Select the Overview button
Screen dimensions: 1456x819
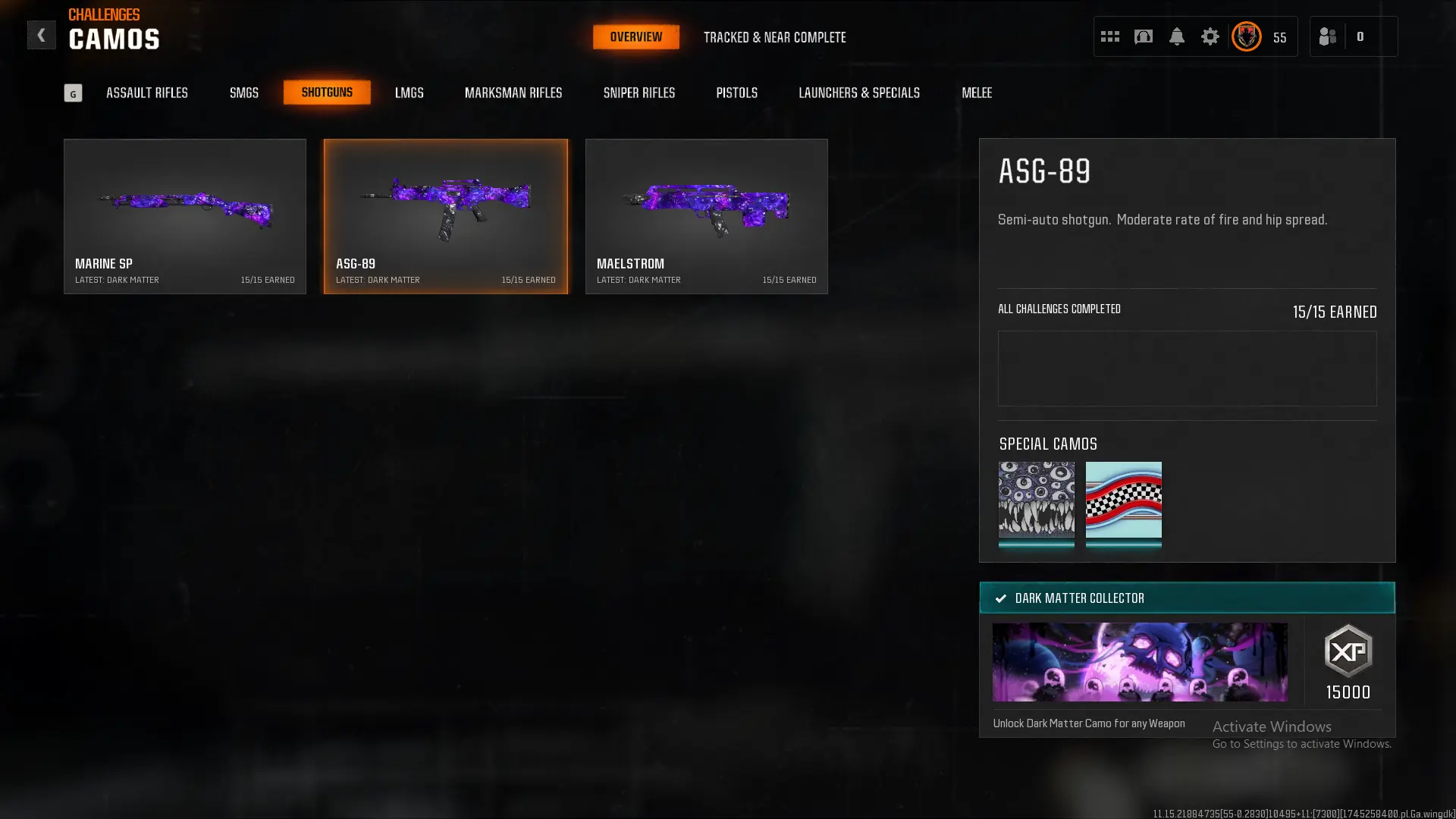point(635,36)
